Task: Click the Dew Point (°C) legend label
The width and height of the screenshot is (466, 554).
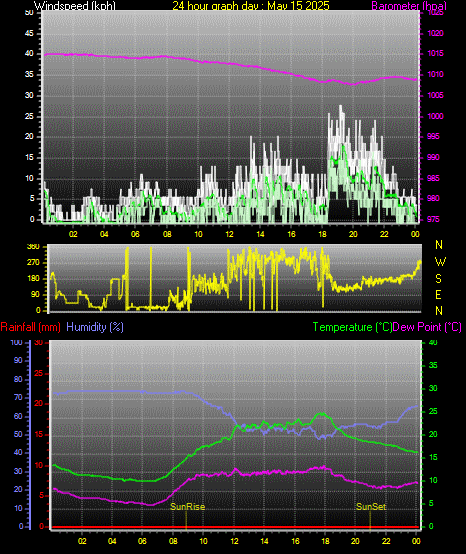Action: pos(427,327)
